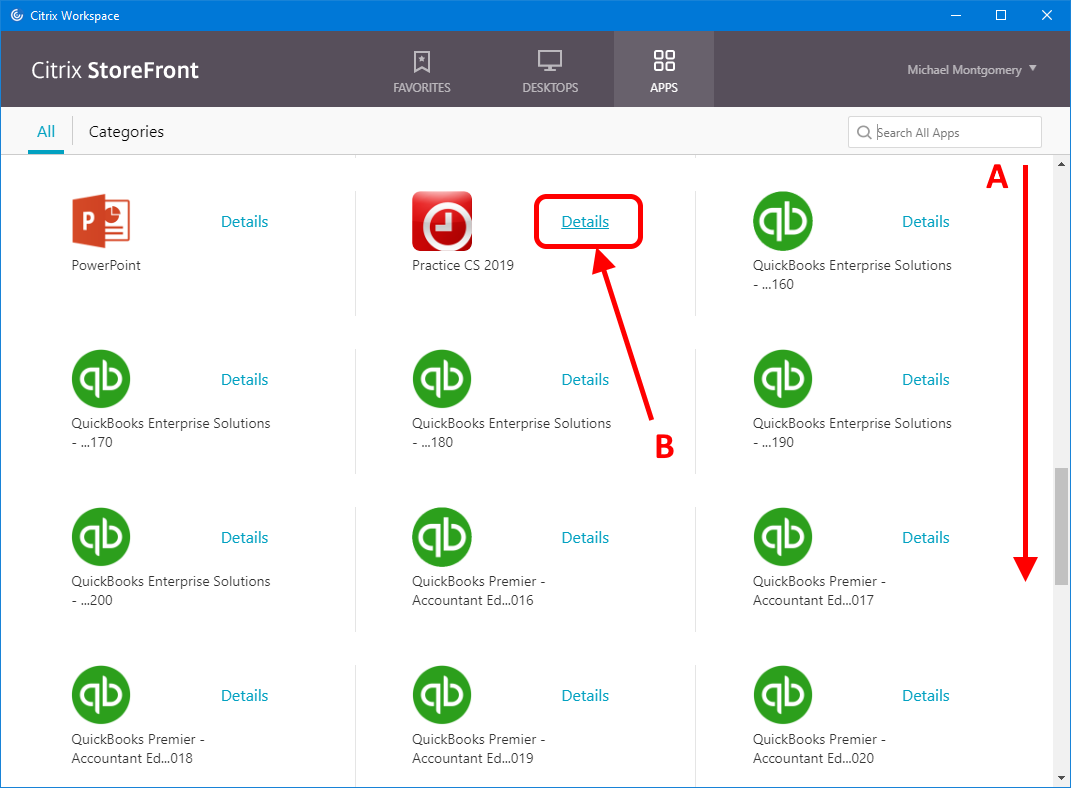Open the Practice CS 2019 app icon
This screenshot has height=788, width=1071.
442,221
